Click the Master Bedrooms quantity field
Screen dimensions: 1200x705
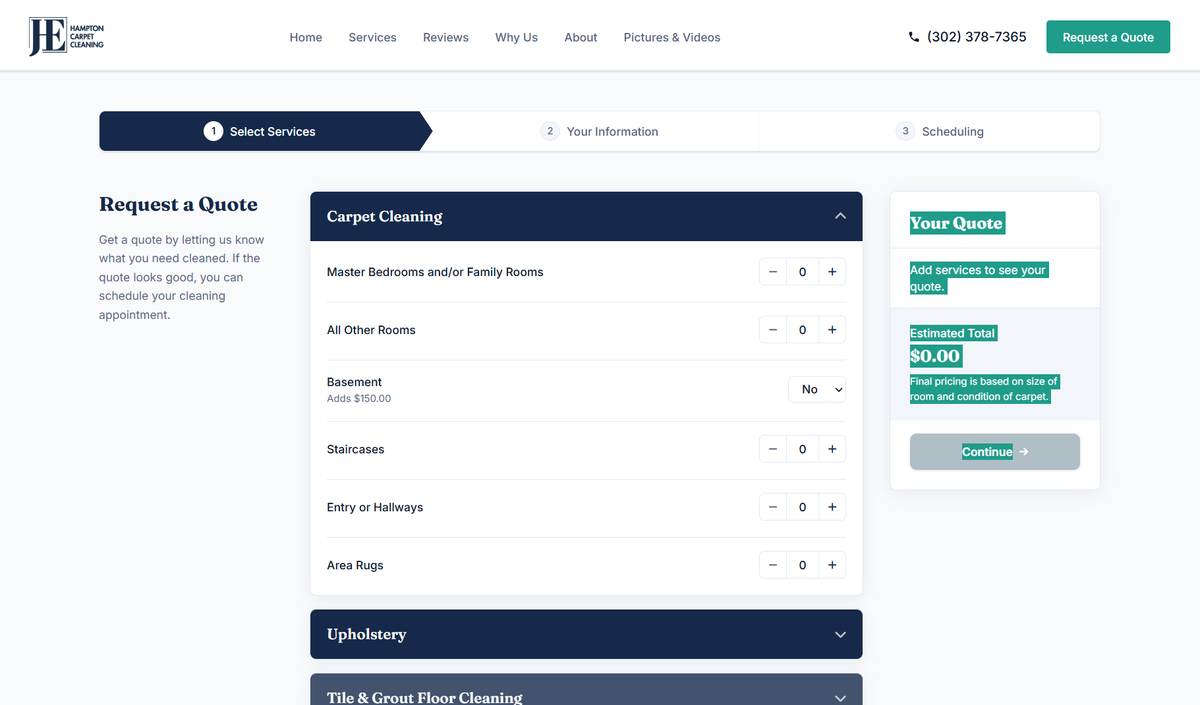(x=802, y=272)
